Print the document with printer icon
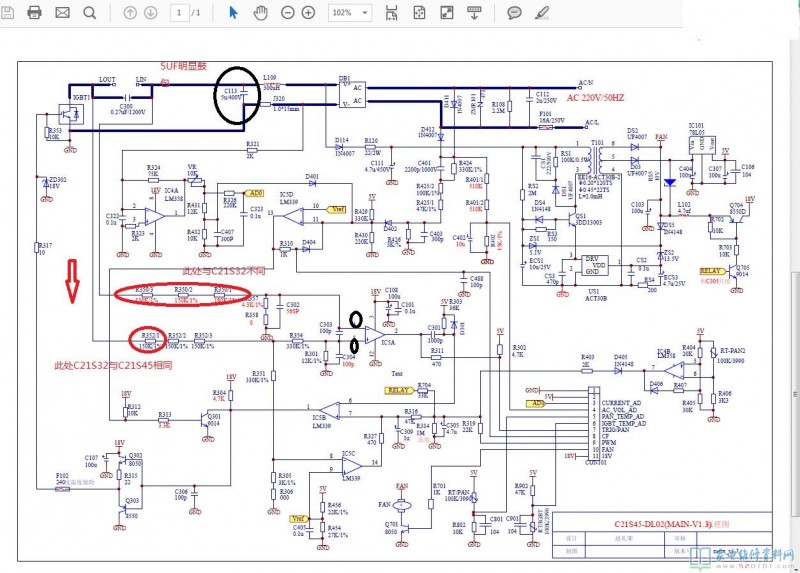The height and width of the screenshot is (573, 800). (x=34, y=12)
